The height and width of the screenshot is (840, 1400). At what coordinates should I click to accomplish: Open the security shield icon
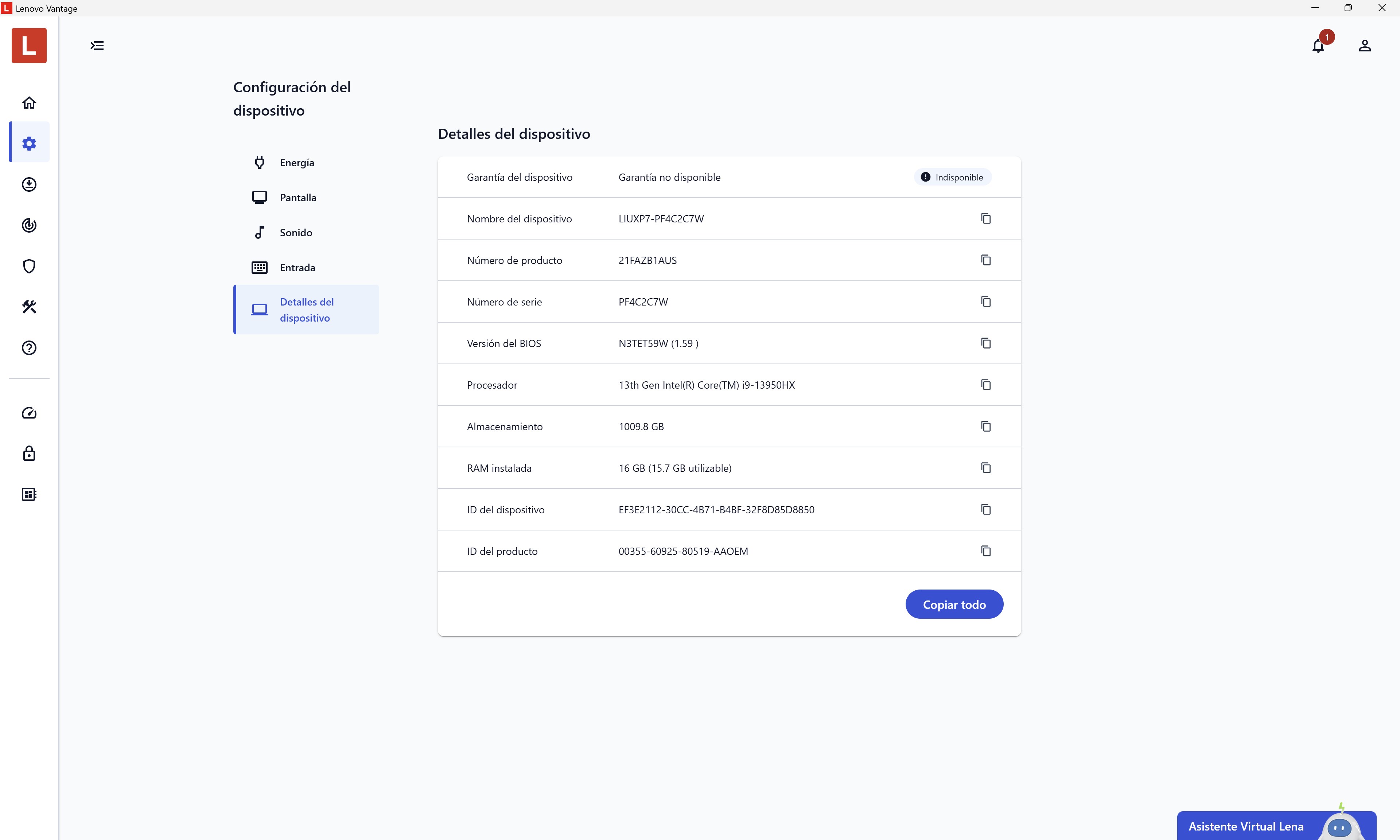[29, 266]
